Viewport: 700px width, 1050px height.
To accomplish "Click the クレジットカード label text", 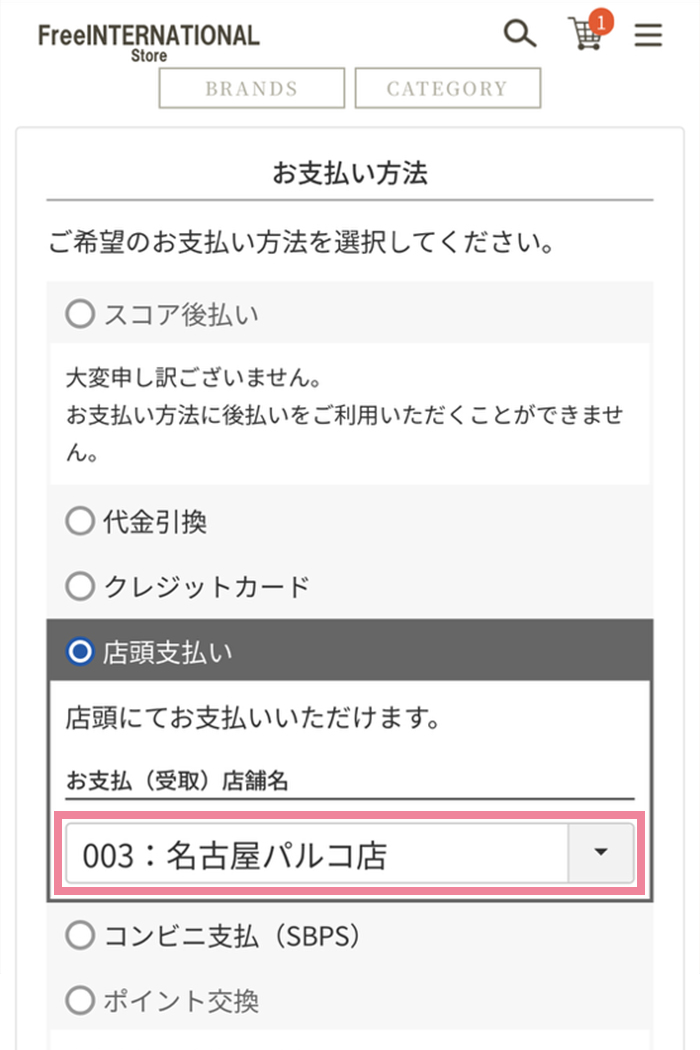I will (x=207, y=586).
